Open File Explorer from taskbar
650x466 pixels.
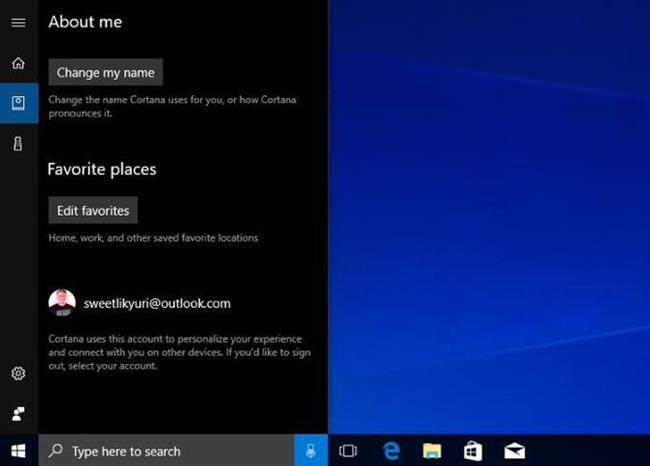click(432, 451)
